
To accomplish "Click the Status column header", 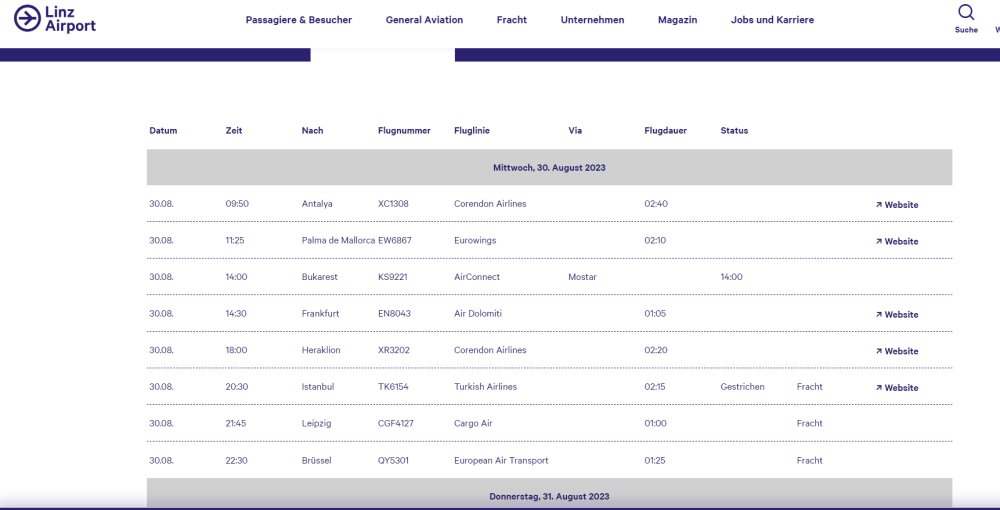I will [734, 131].
